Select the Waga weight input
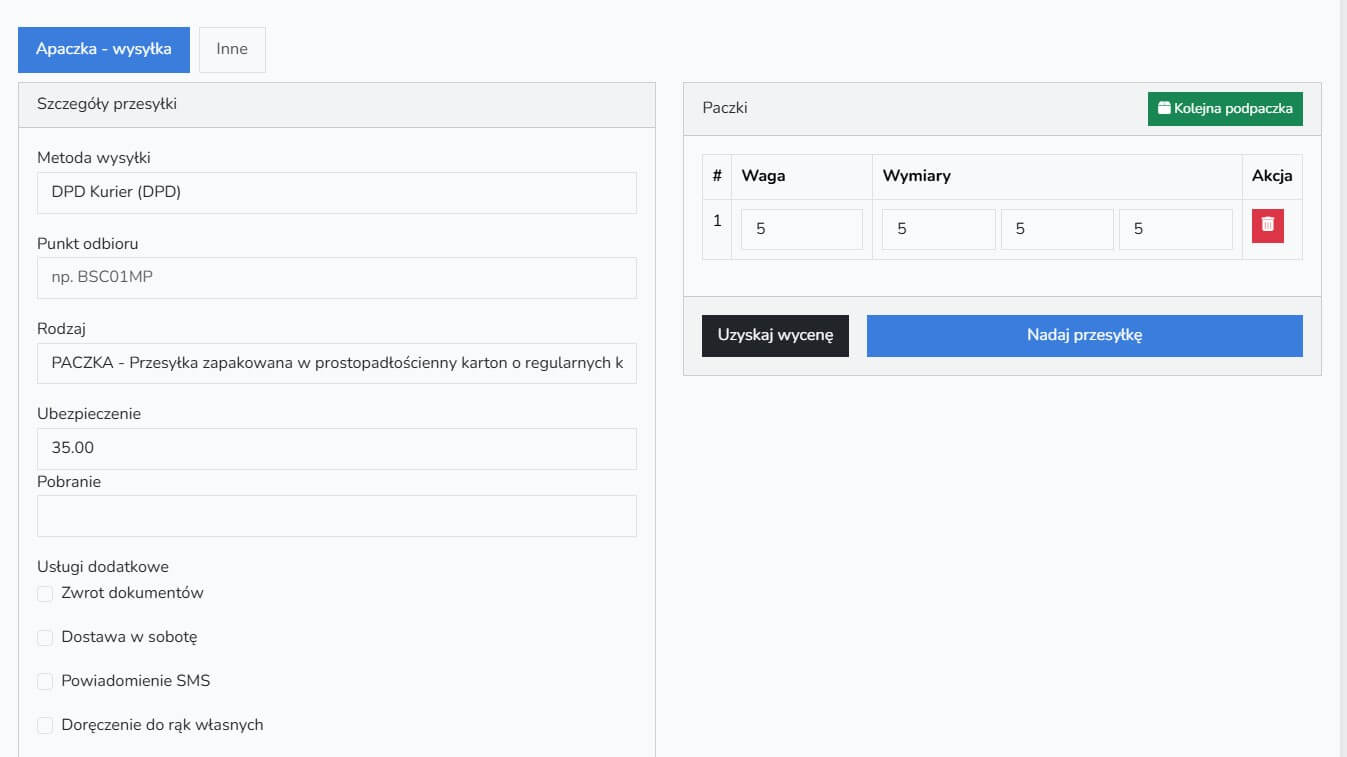The image size is (1347, 757). coord(801,229)
